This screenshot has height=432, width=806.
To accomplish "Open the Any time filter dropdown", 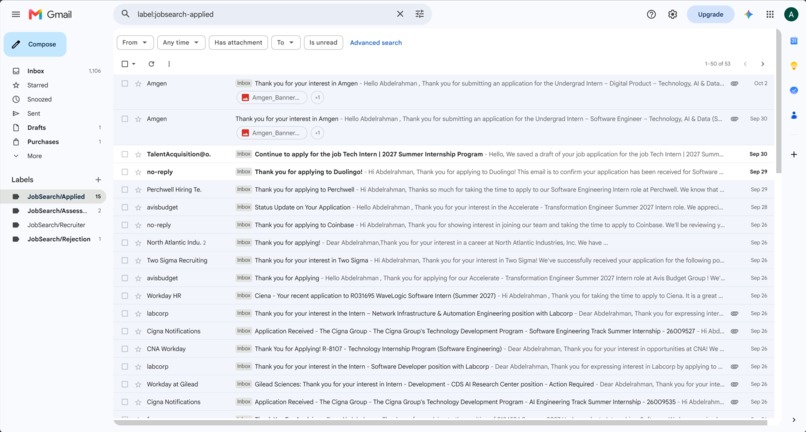I will (181, 43).
